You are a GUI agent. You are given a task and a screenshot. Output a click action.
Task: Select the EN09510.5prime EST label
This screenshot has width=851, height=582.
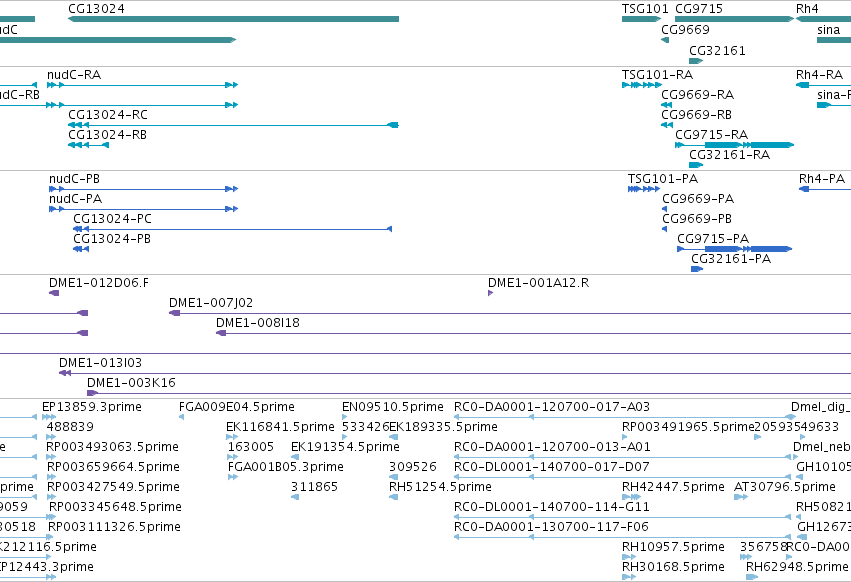click(392, 407)
